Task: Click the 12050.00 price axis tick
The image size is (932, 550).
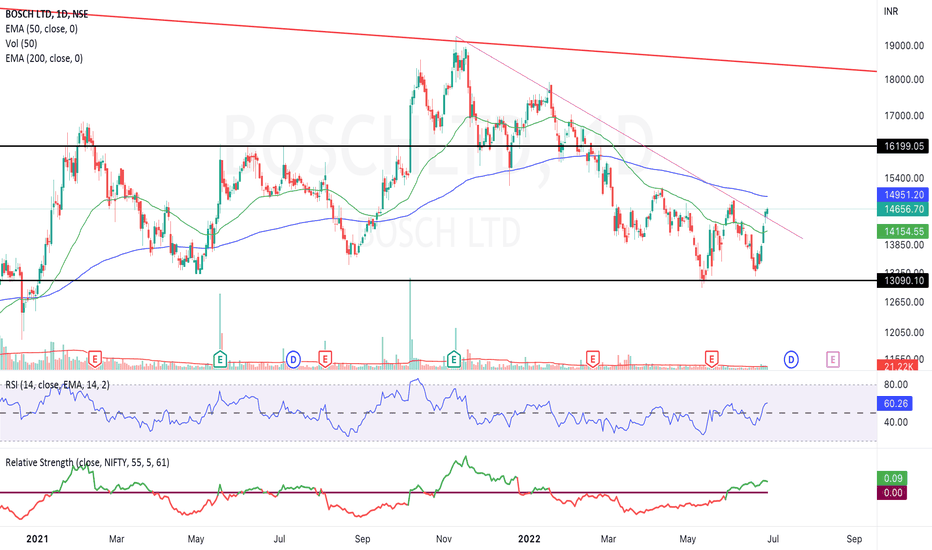Action: click(904, 333)
